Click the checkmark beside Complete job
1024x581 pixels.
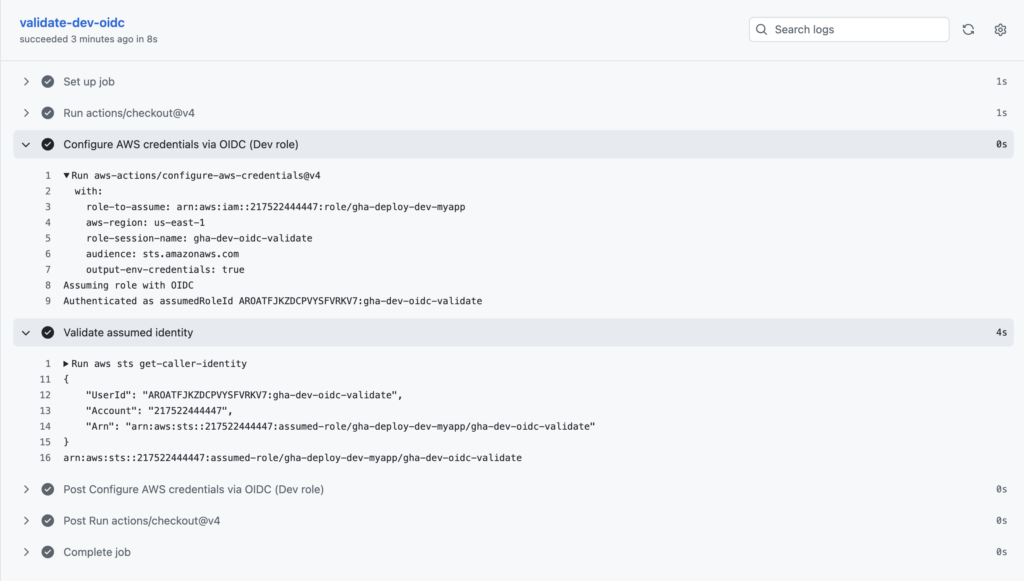(48, 551)
